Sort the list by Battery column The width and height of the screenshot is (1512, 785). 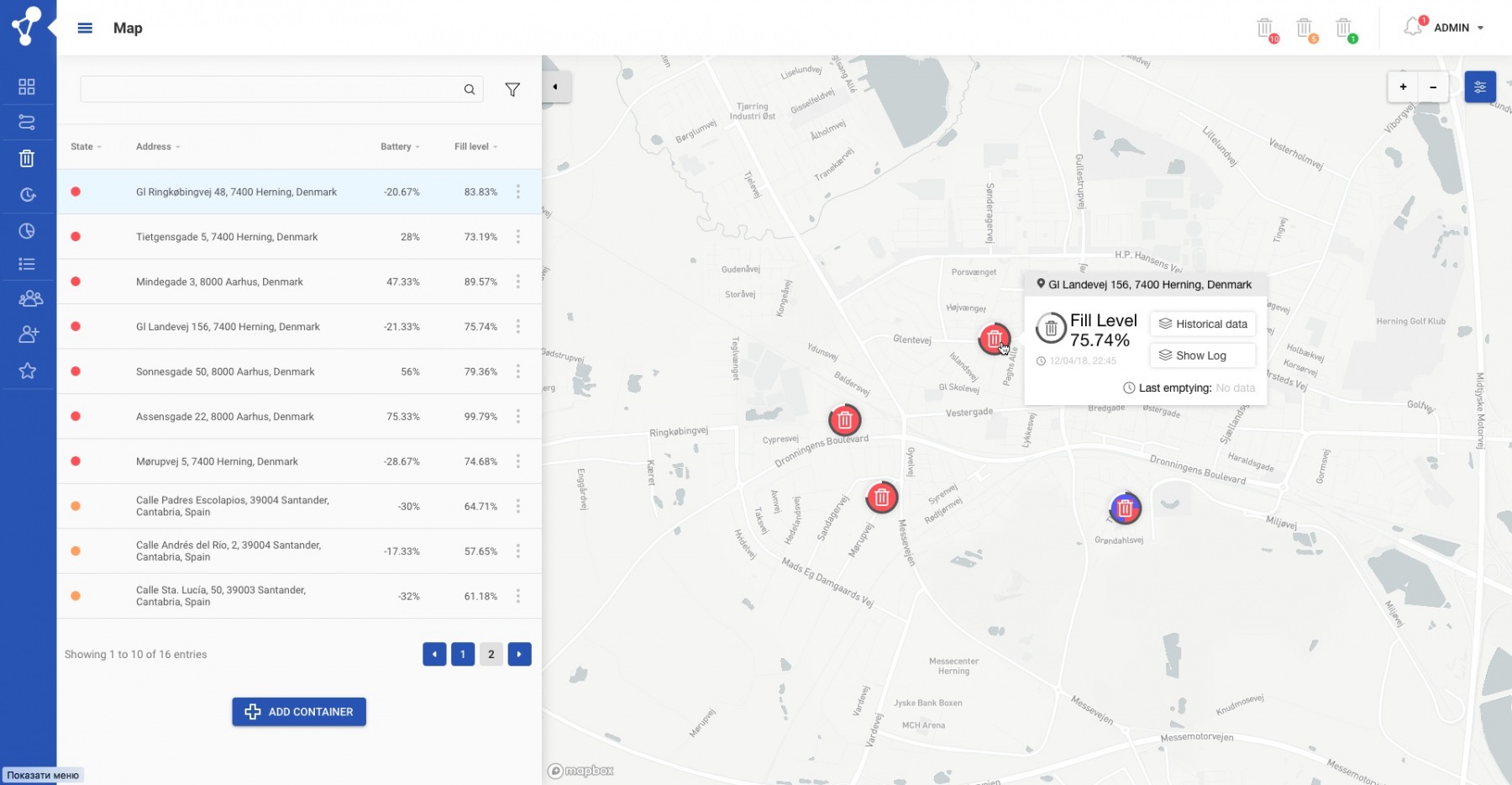click(x=399, y=146)
